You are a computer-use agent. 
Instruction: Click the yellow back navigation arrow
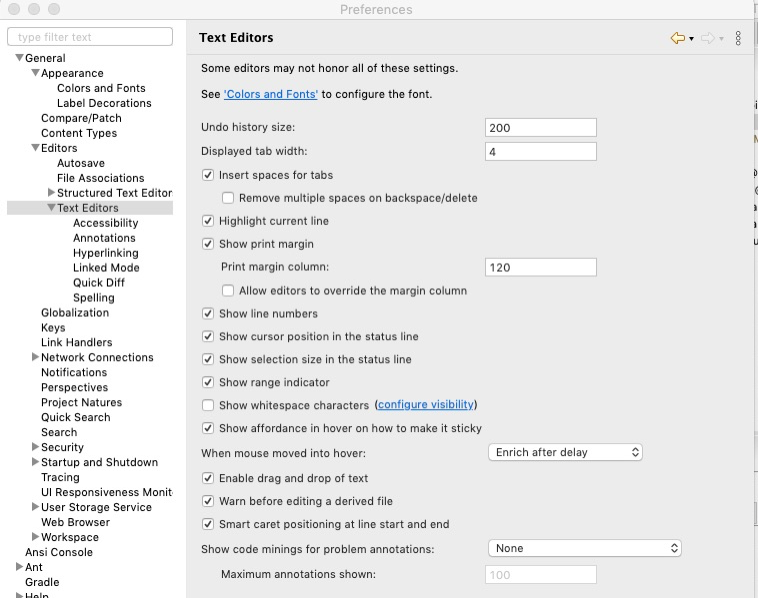point(677,38)
